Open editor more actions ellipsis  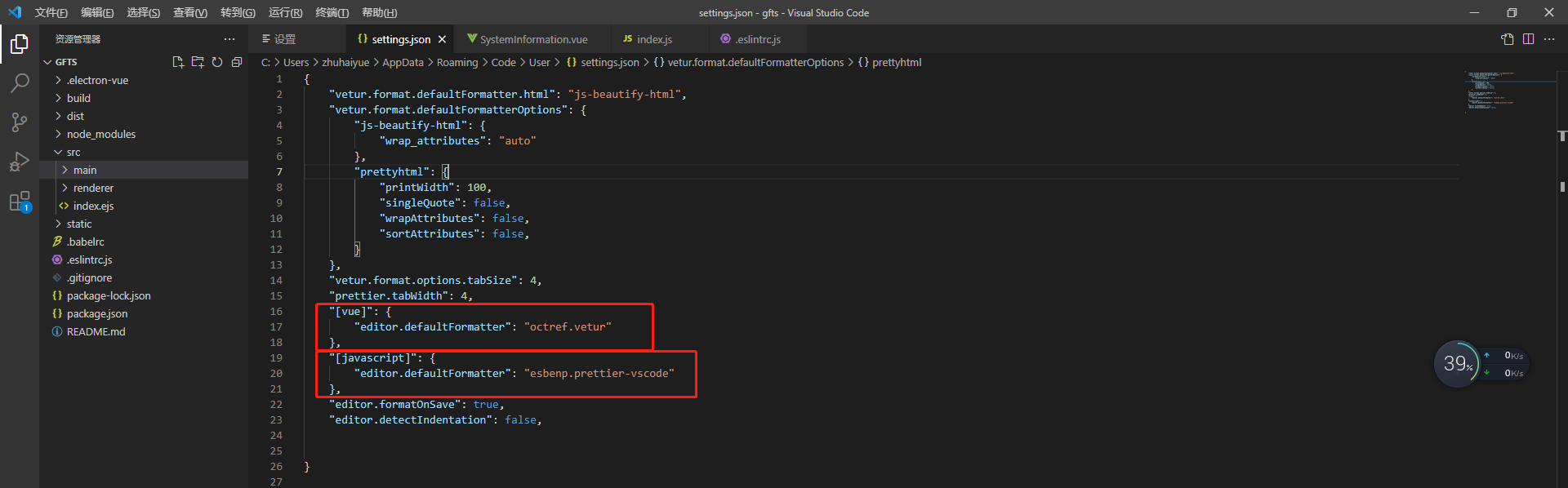tap(1549, 39)
